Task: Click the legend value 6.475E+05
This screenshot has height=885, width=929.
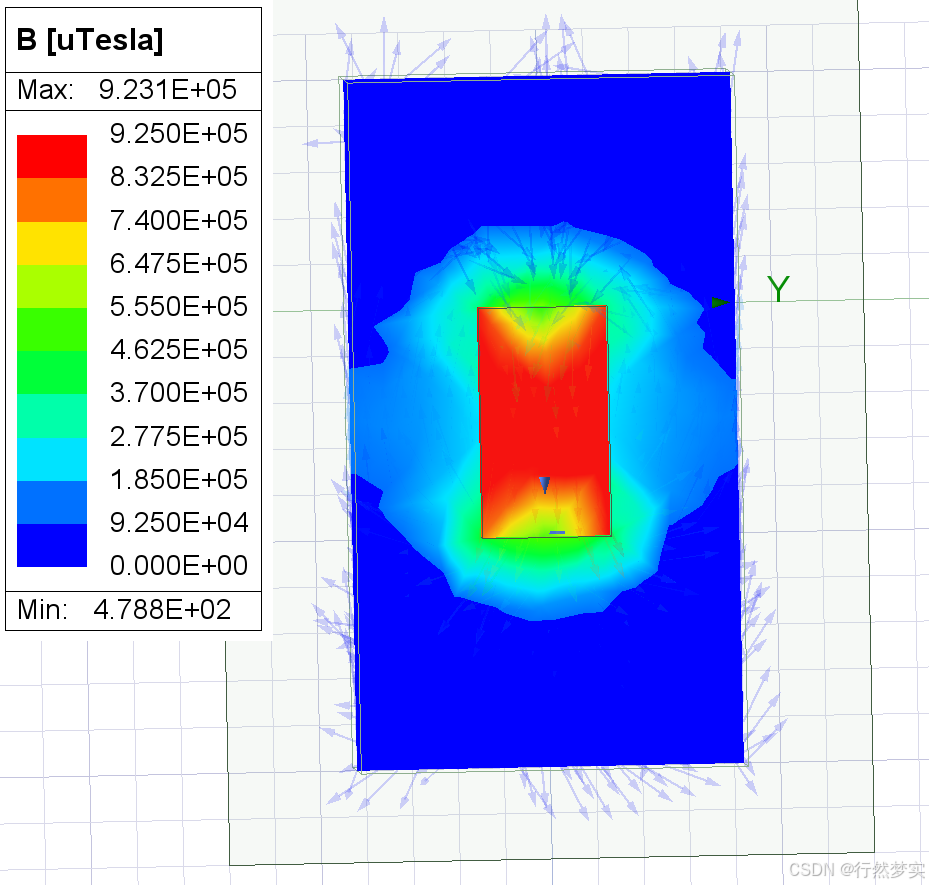Action: click(179, 264)
